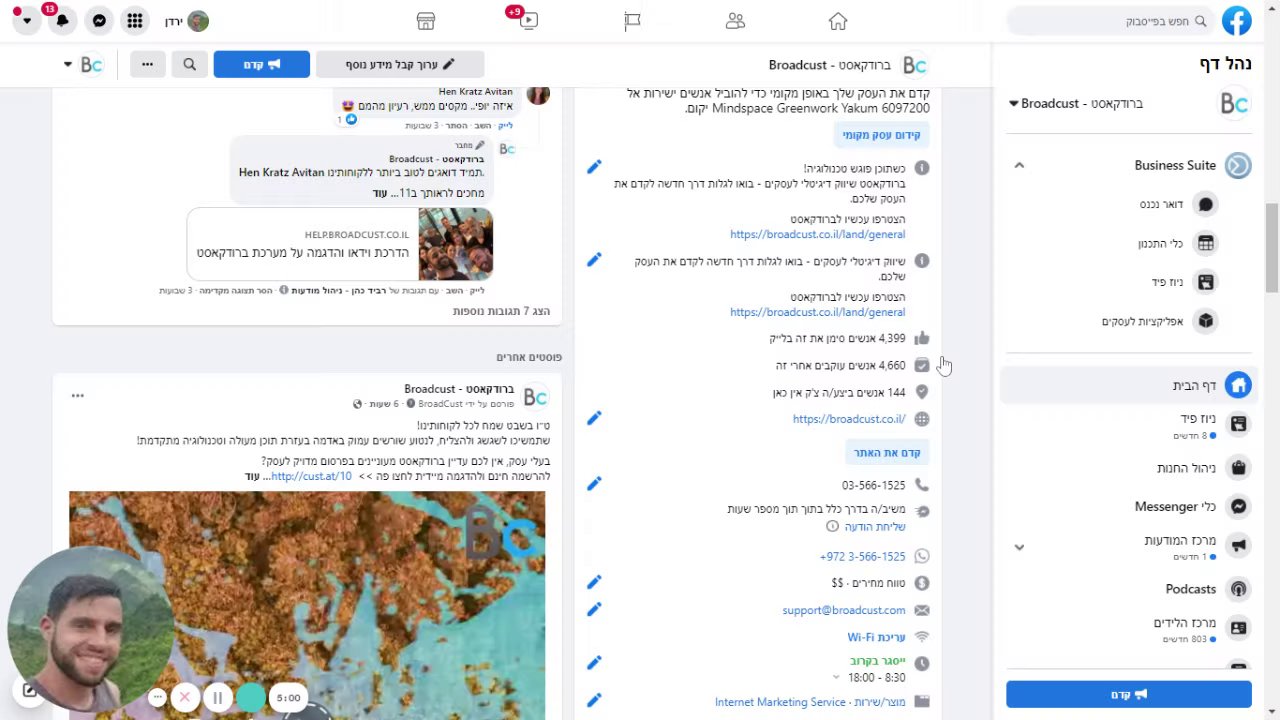Image resolution: width=1280 pixels, height=720 pixels.
Task: Open the 'Broadcust - ברודקאסט' page selector dropdown
Action: click(1076, 103)
